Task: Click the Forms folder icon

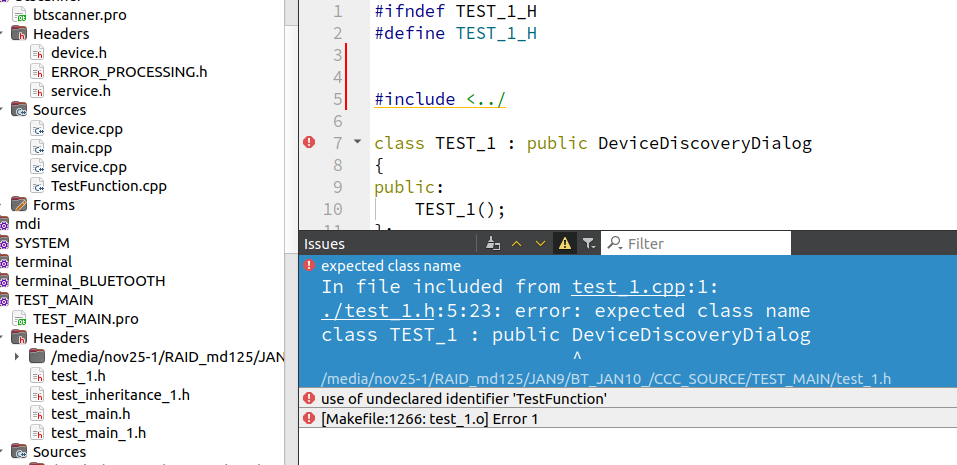Action: (x=19, y=205)
